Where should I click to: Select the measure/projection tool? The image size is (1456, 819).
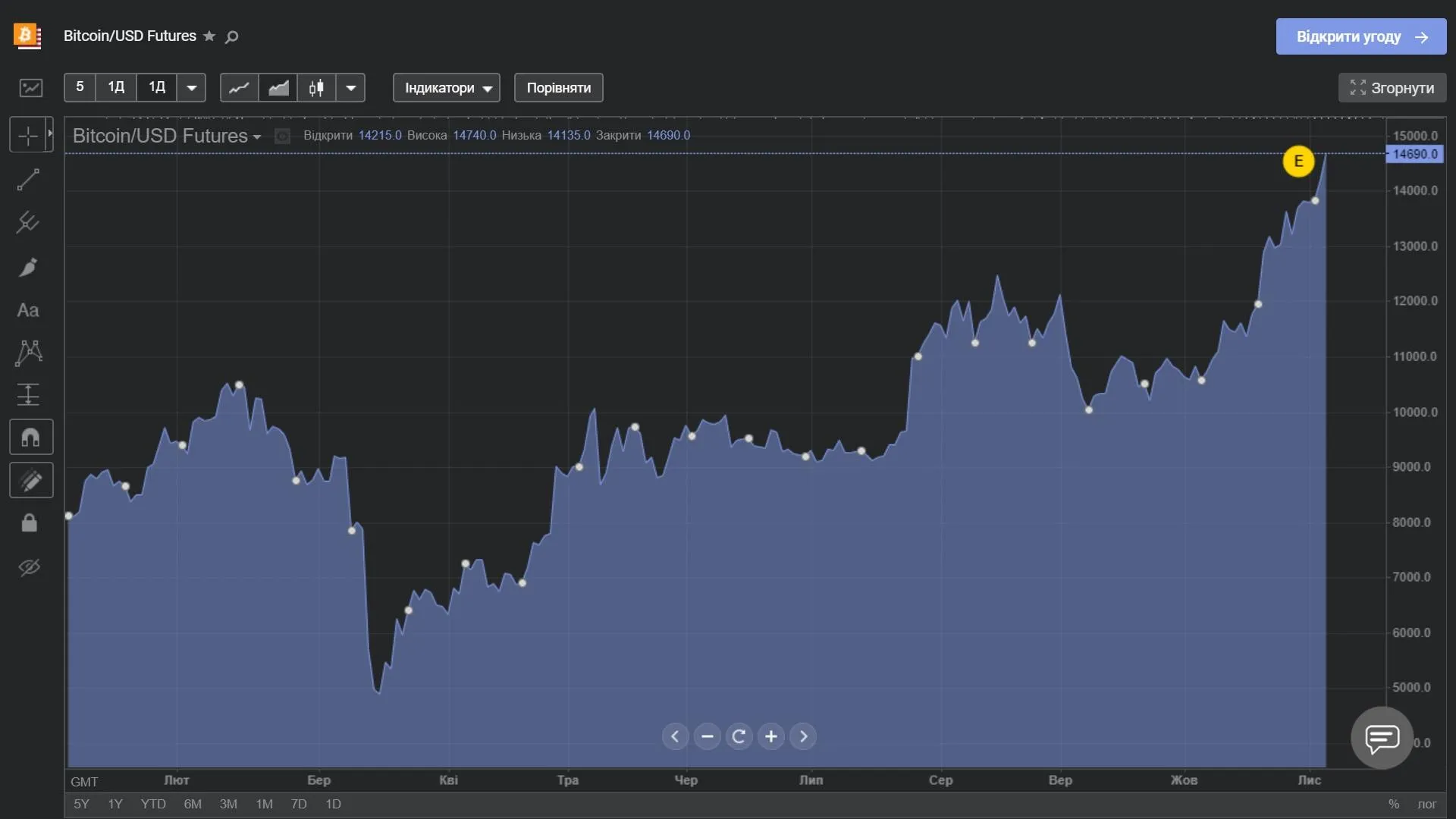click(28, 394)
